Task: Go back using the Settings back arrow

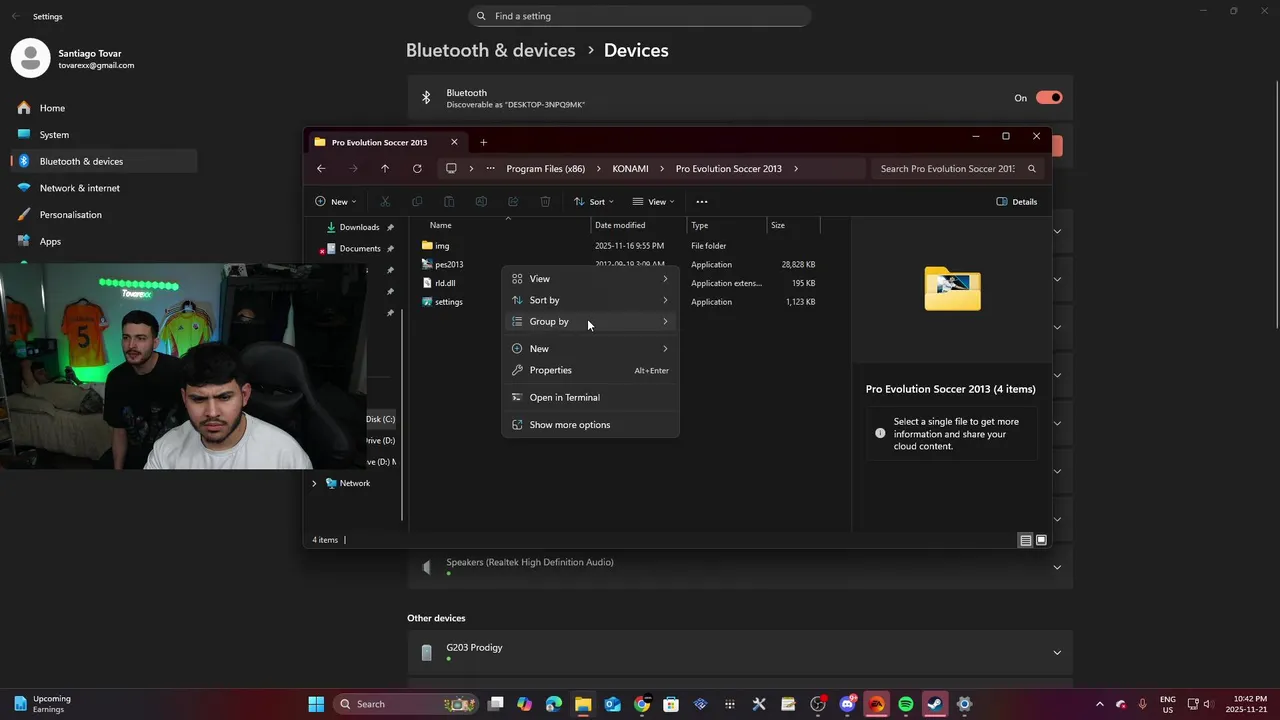Action: 15,16
